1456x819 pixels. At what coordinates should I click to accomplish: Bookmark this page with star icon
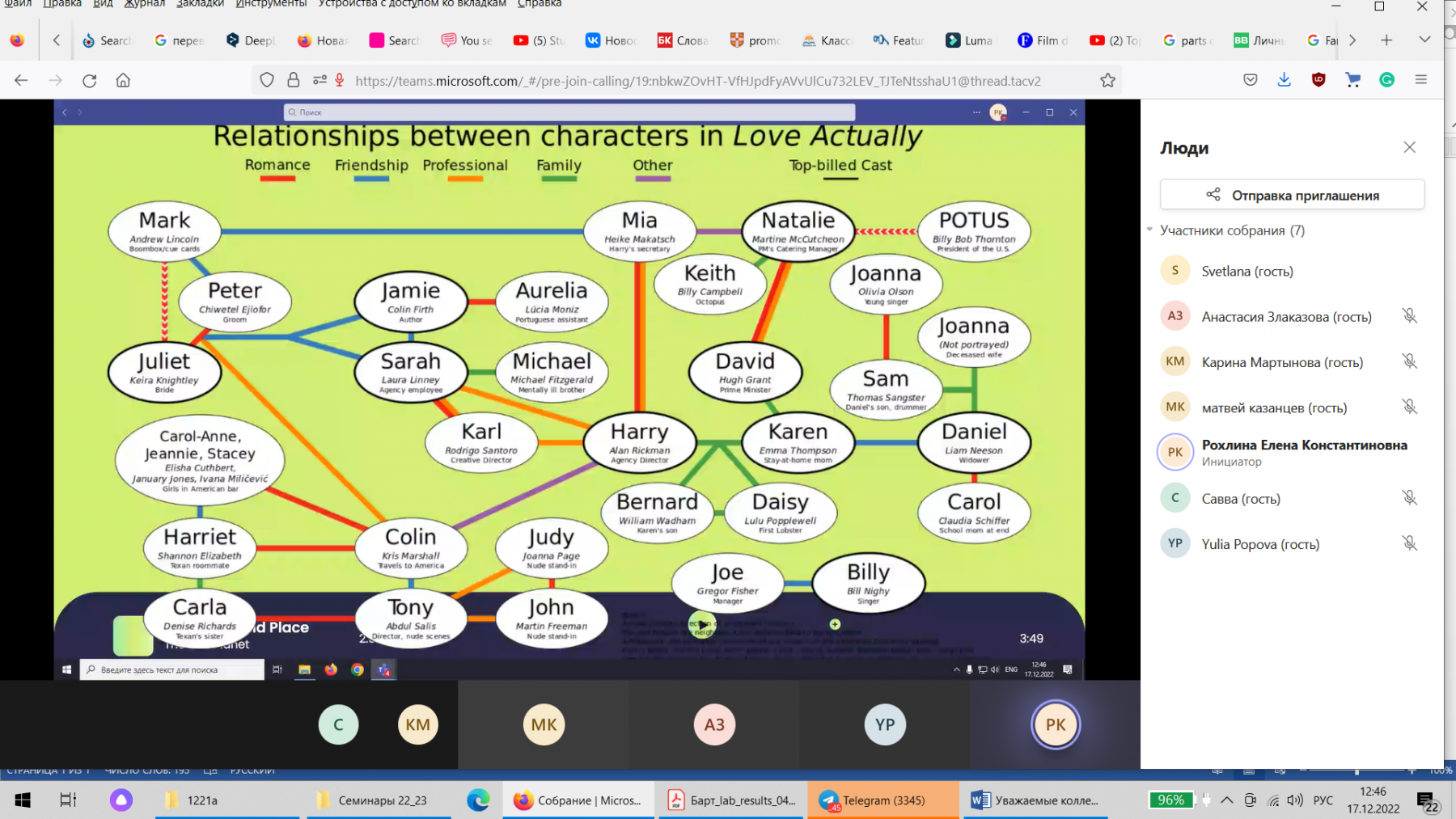tap(1107, 80)
